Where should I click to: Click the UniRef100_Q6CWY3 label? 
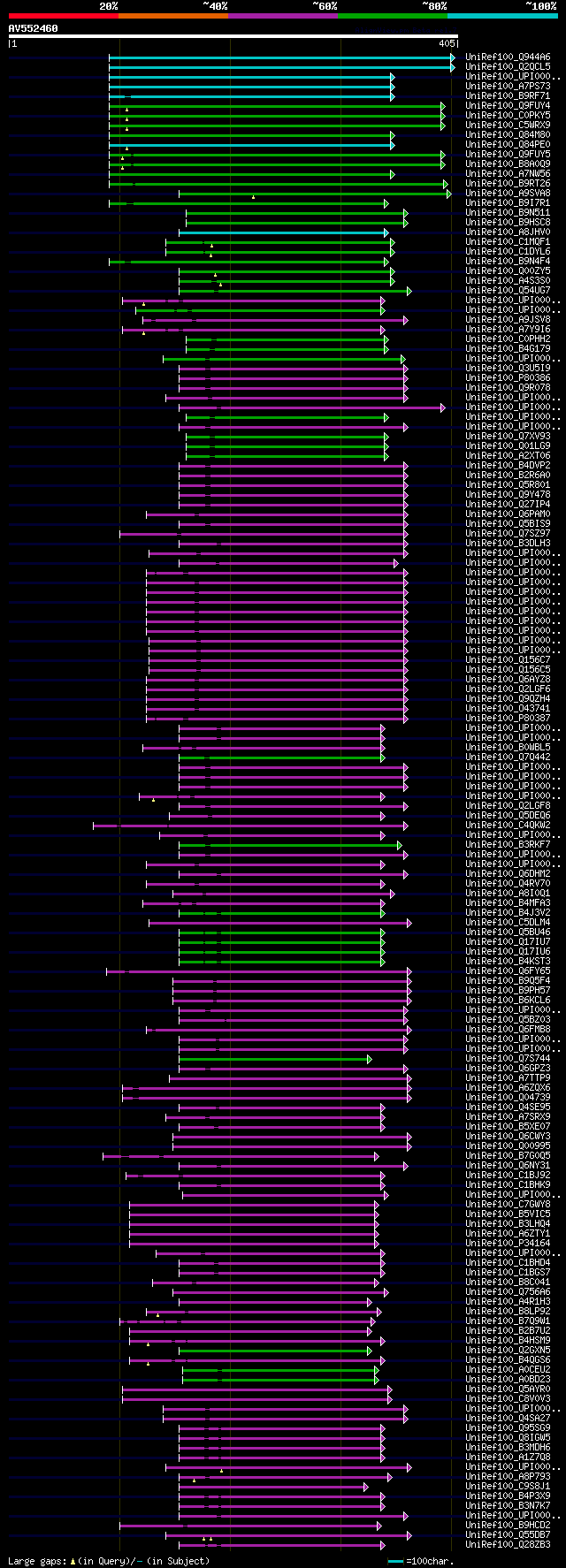[508, 1137]
